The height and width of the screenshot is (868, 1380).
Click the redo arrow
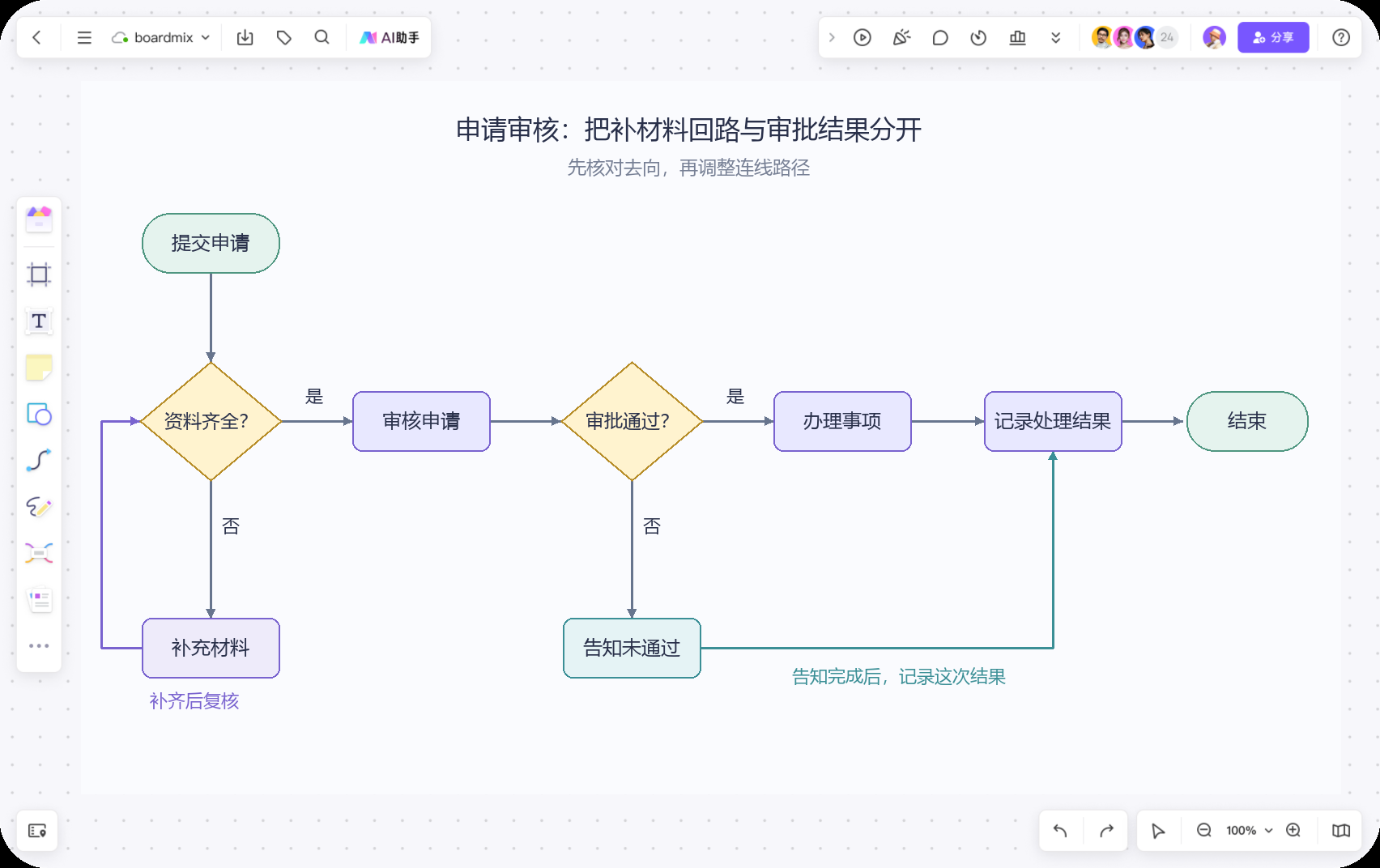tap(1107, 831)
